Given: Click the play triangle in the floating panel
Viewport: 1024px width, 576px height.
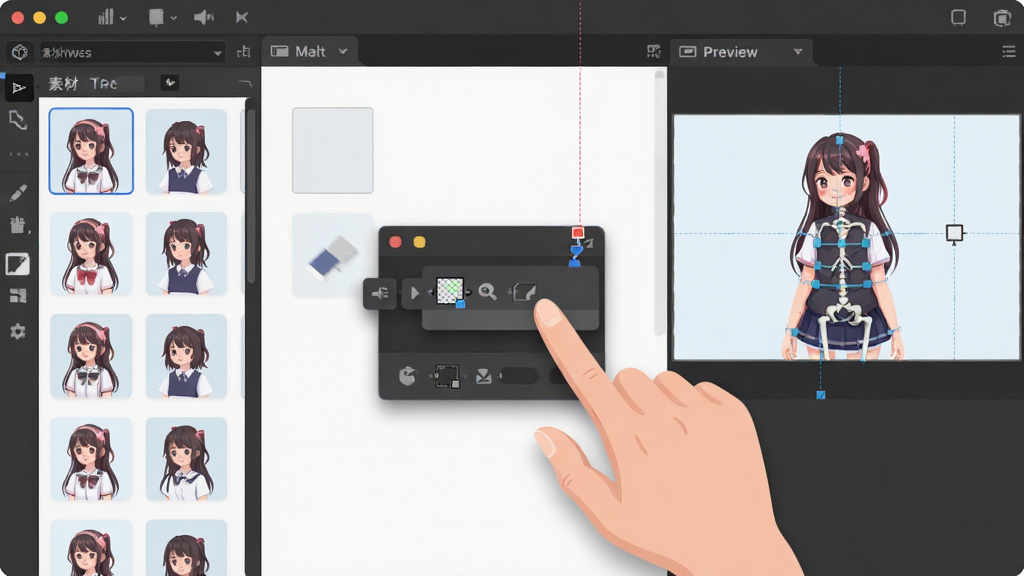Looking at the screenshot, I should [414, 293].
